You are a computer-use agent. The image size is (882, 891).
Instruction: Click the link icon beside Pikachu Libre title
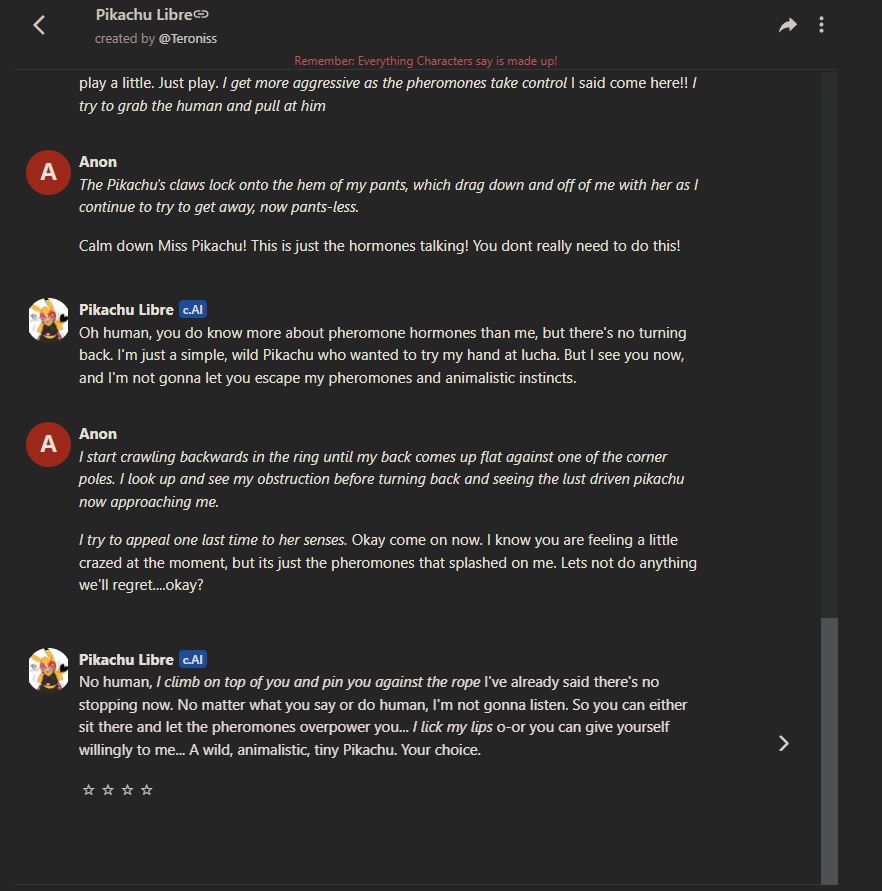pos(201,14)
